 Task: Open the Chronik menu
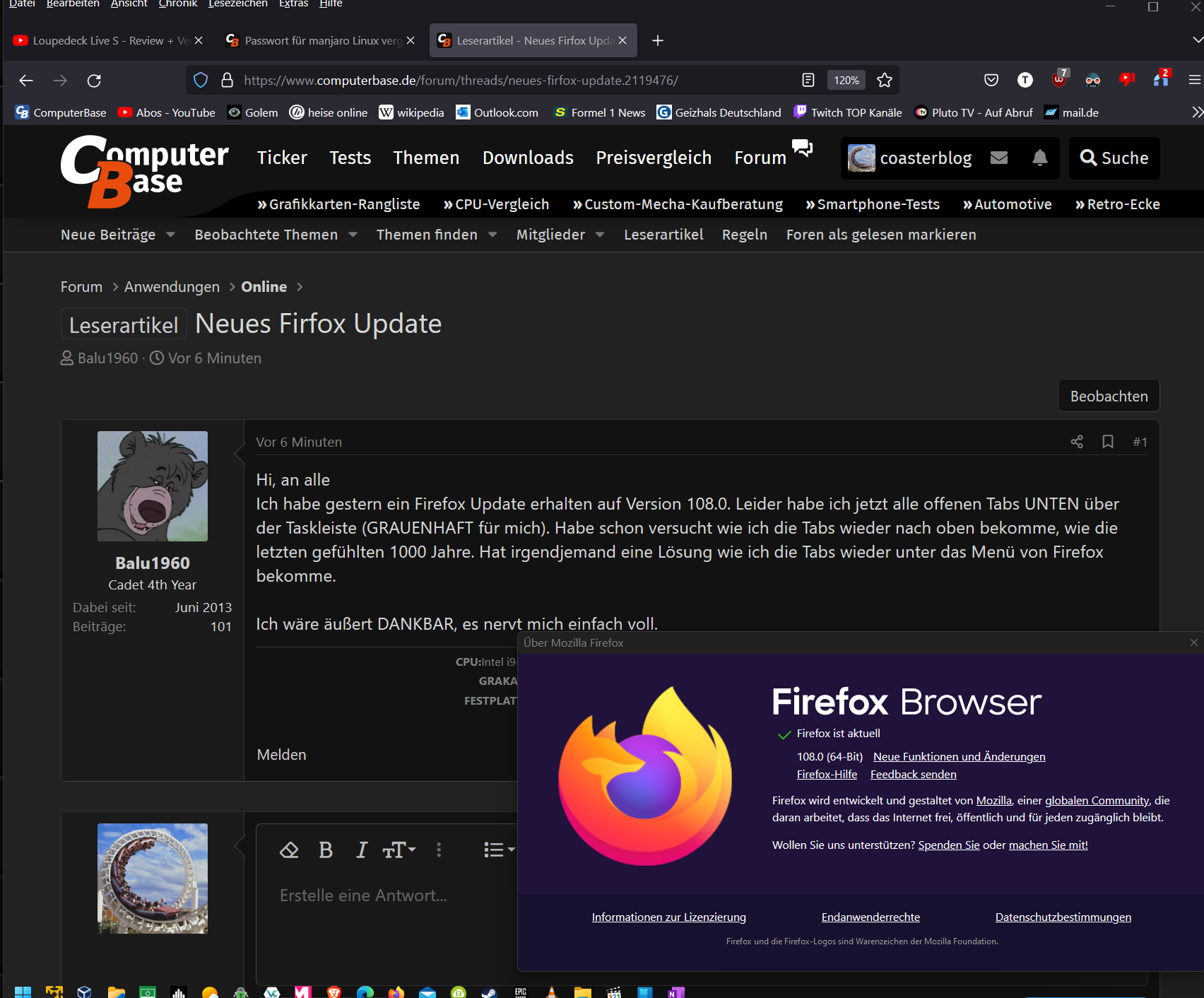point(177,4)
